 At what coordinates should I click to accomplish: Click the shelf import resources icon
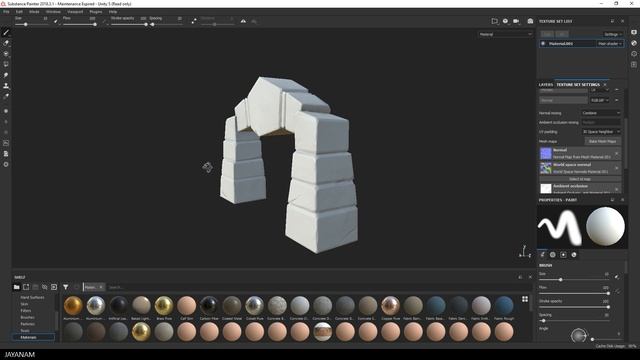pyautogui.click(x=54, y=287)
